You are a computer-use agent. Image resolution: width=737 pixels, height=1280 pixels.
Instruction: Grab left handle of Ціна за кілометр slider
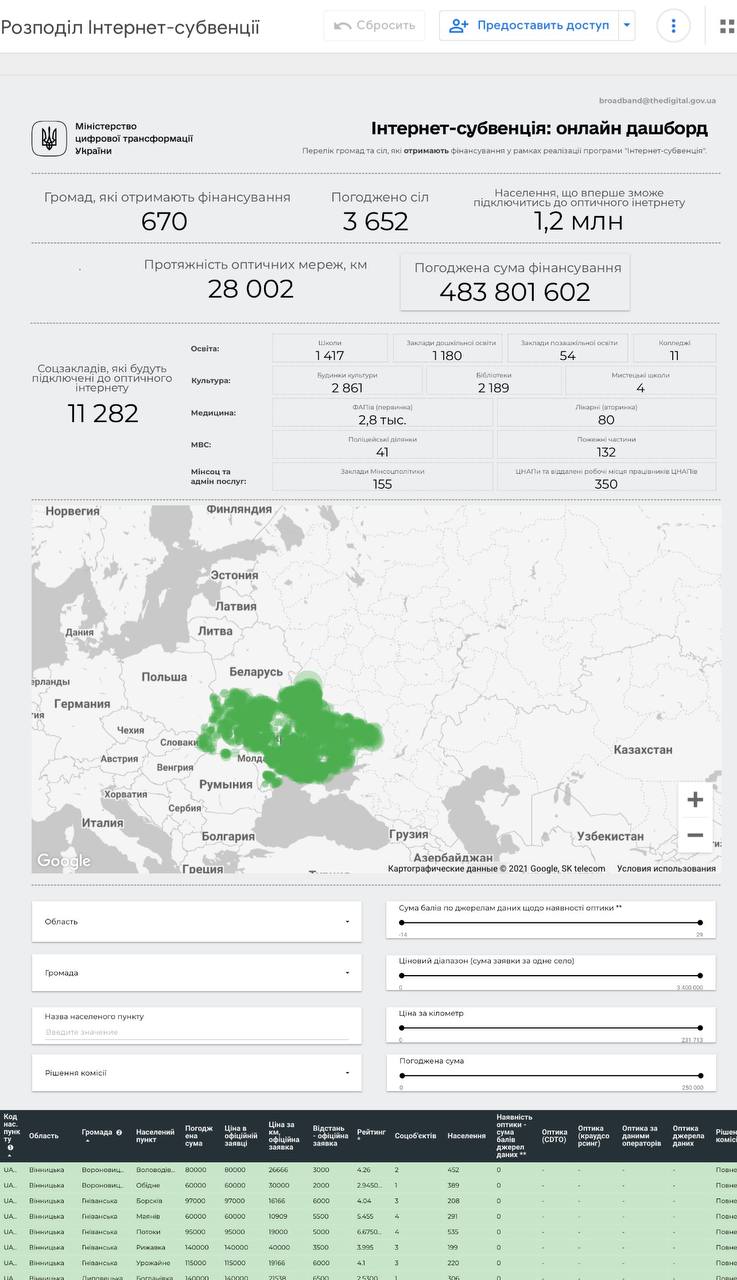[401, 1027]
